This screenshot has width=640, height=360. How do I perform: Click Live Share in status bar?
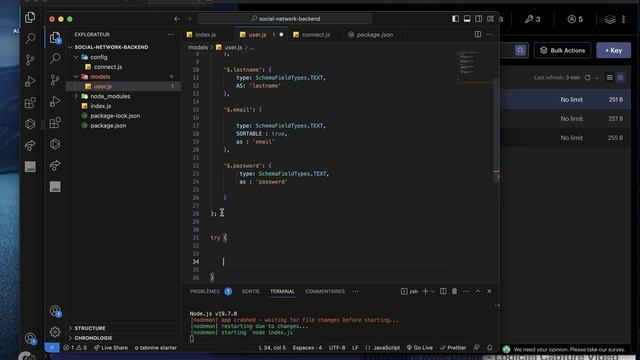click(111, 348)
